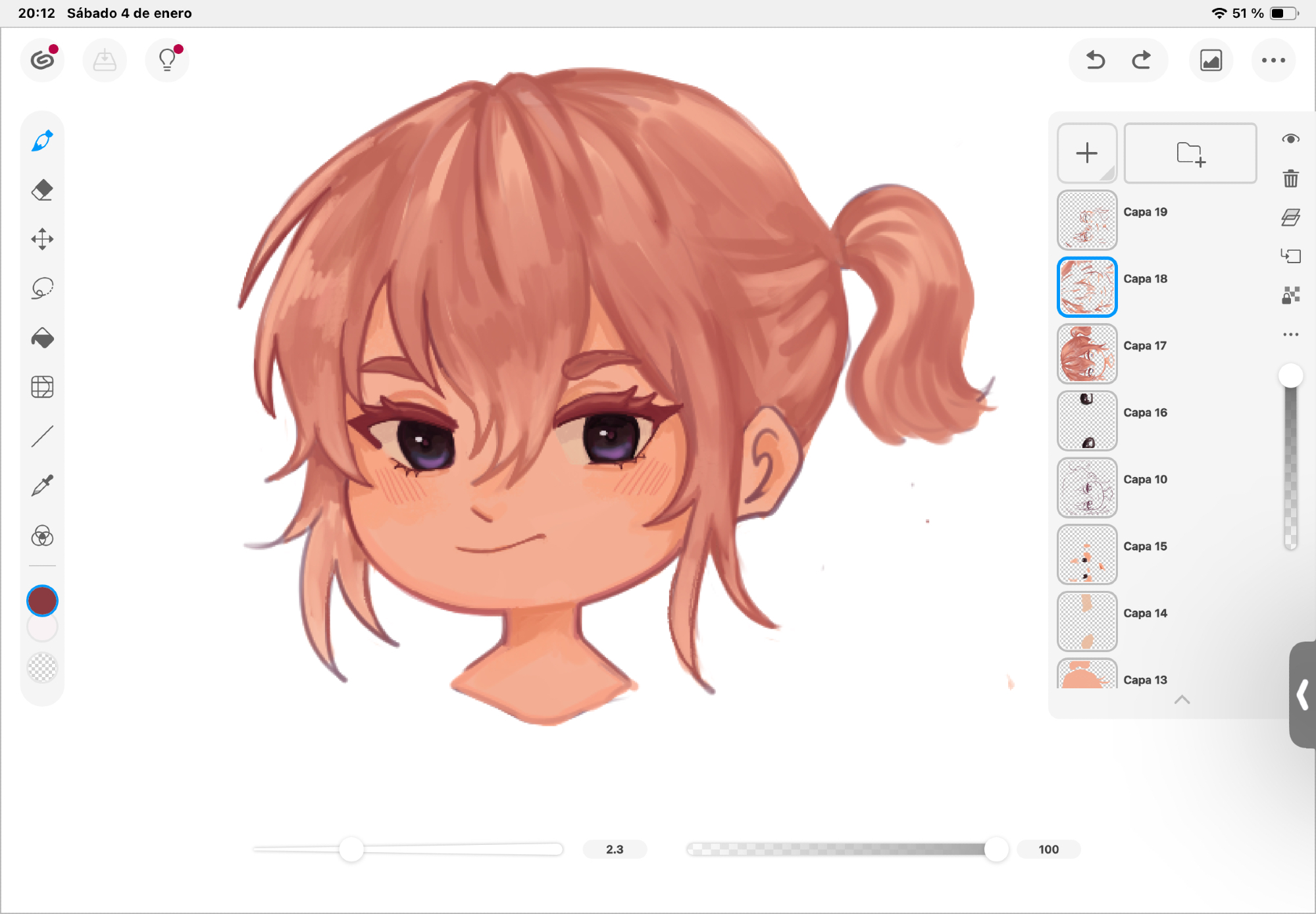The width and height of the screenshot is (1316, 914).
Task: Open the line guide tool
Action: tap(42, 436)
